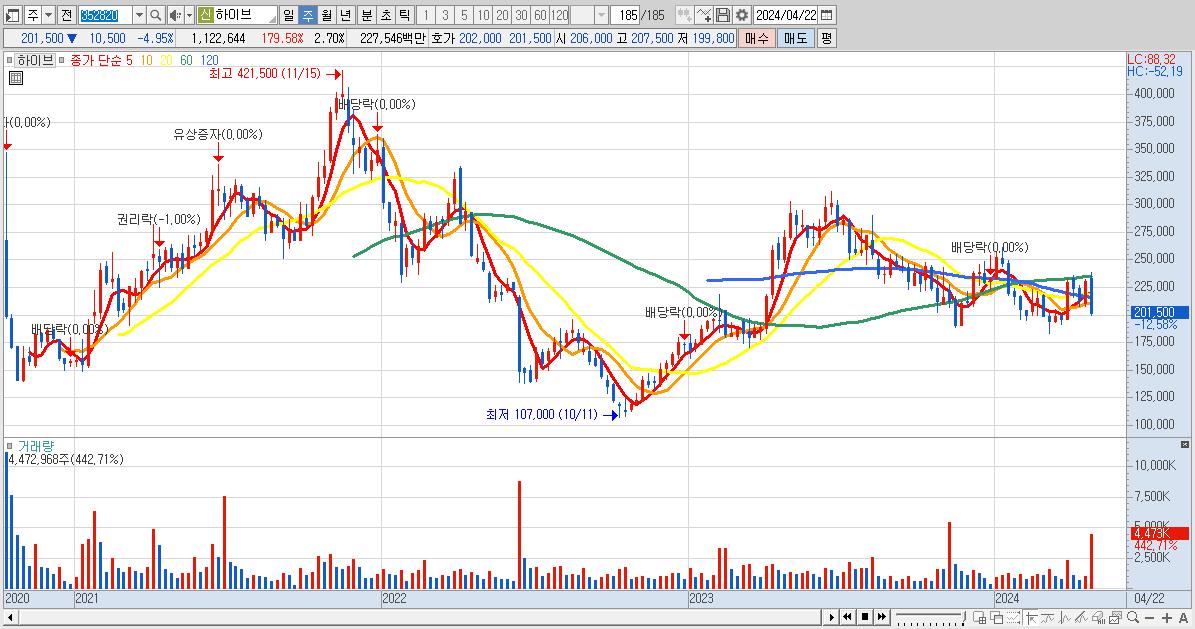The width and height of the screenshot is (1195, 629).
Task: Click the zigzag wave analysis icon
Action: pyautogui.click(x=1065, y=618)
